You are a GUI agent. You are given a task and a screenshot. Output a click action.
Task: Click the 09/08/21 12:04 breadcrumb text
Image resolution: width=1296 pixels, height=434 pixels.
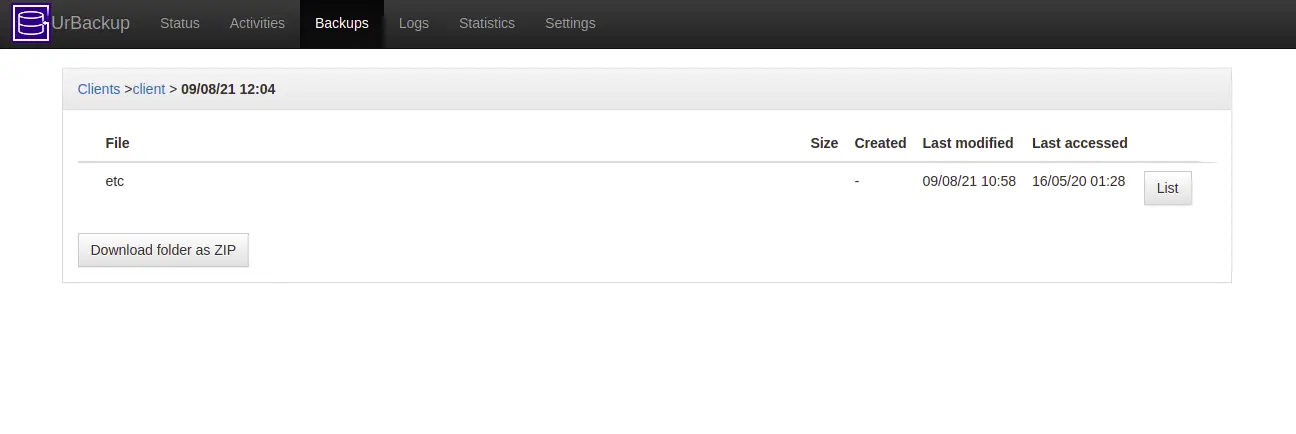coord(228,89)
